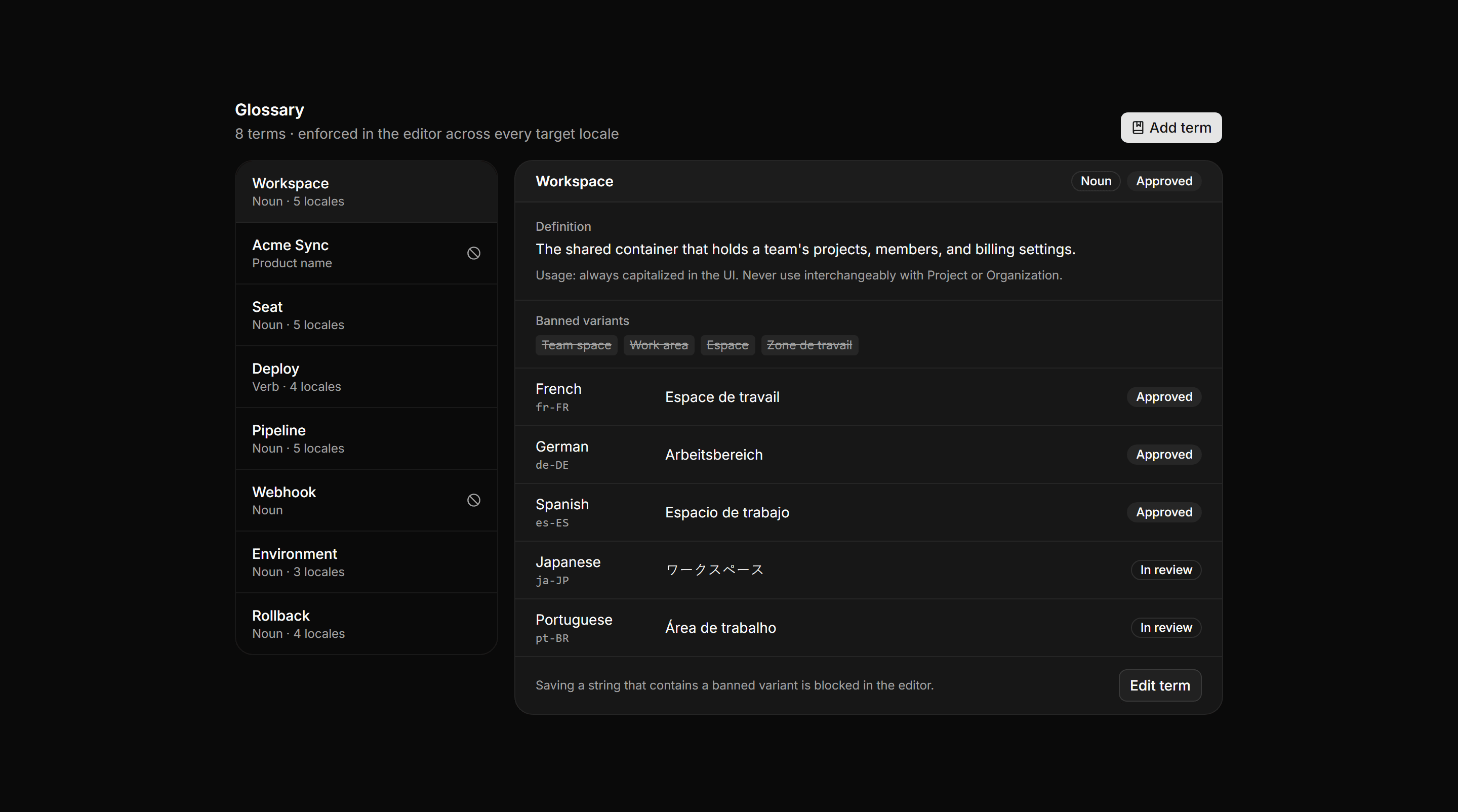Click the banned icon on Webhook row
Viewport: 1458px width, 812px height.
click(474, 500)
